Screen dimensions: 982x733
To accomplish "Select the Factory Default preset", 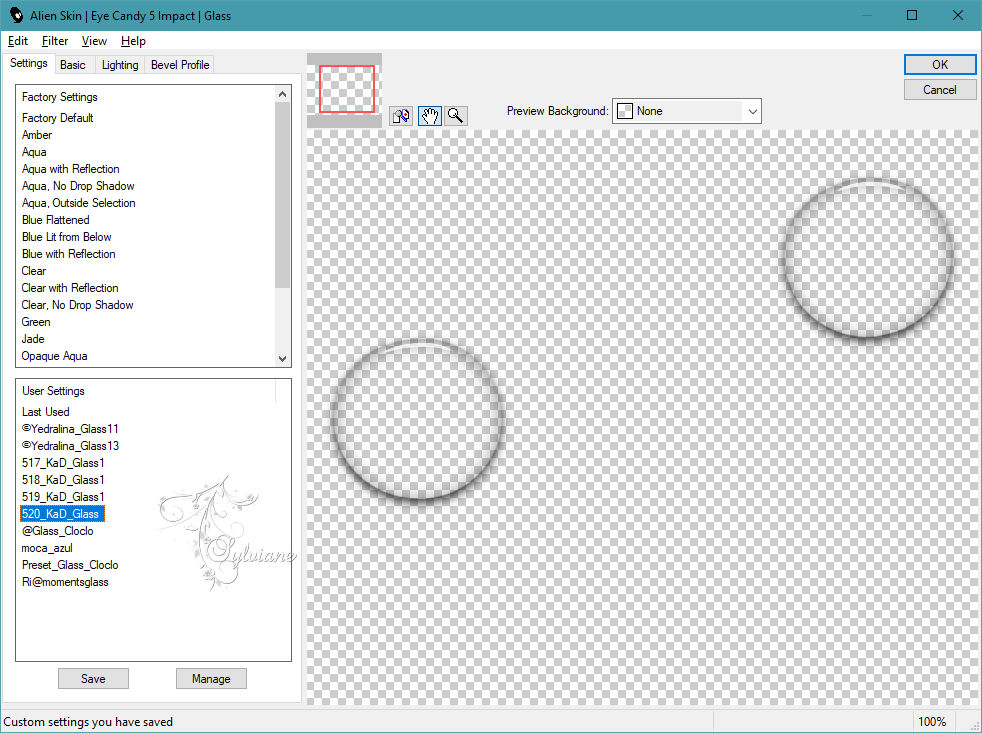I will [x=58, y=118].
